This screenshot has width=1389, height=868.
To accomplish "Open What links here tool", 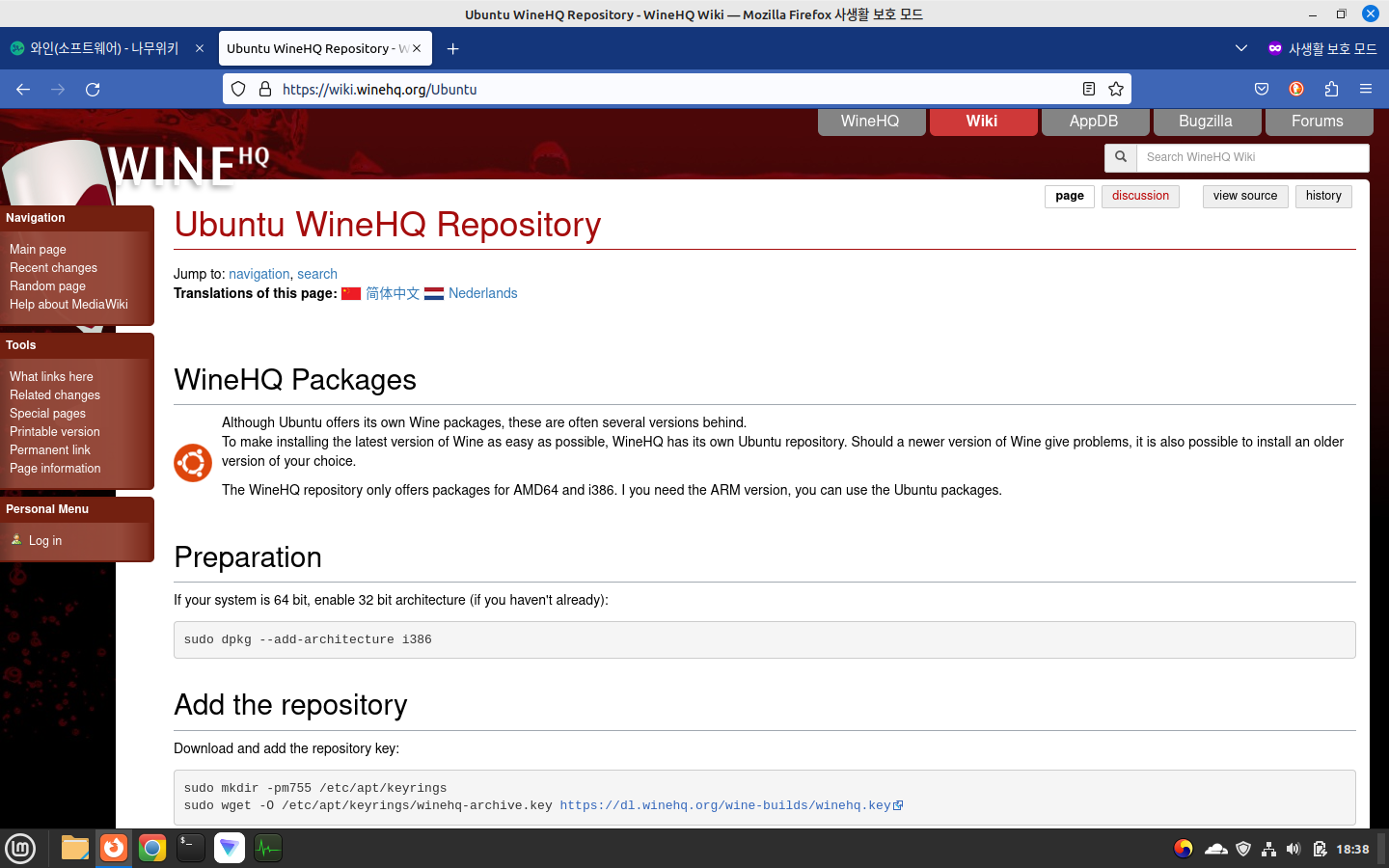I will pyautogui.click(x=51, y=376).
